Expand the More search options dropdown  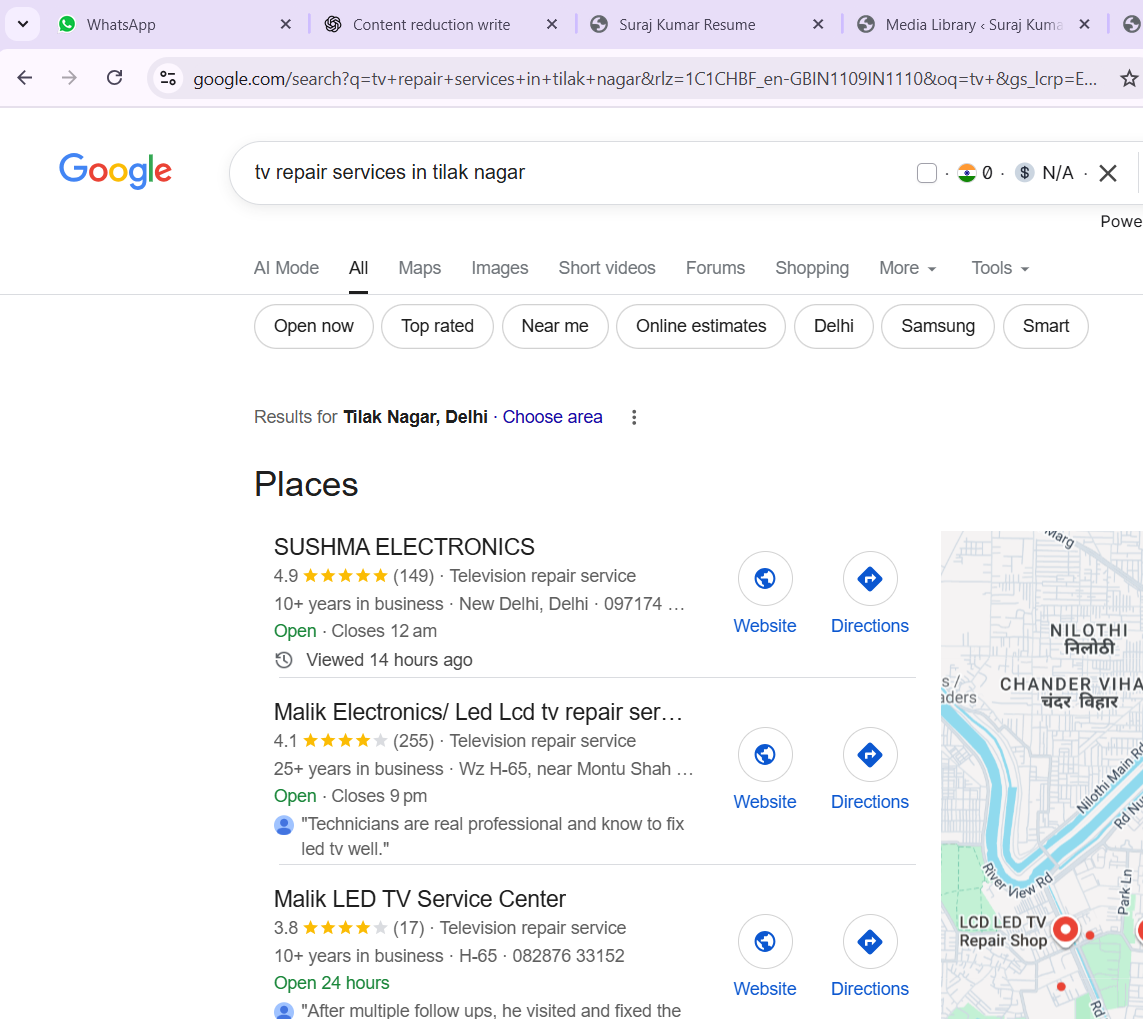(x=907, y=268)
